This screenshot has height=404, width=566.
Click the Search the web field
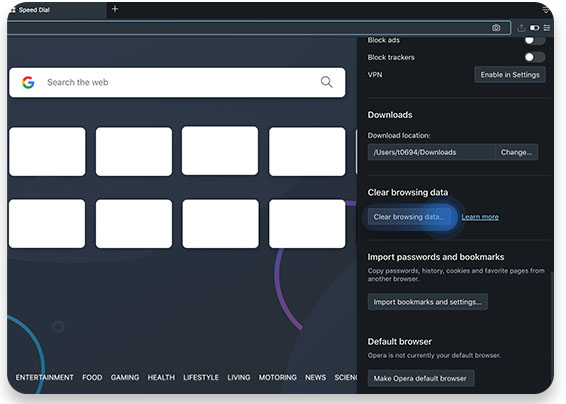coord(177,82)
